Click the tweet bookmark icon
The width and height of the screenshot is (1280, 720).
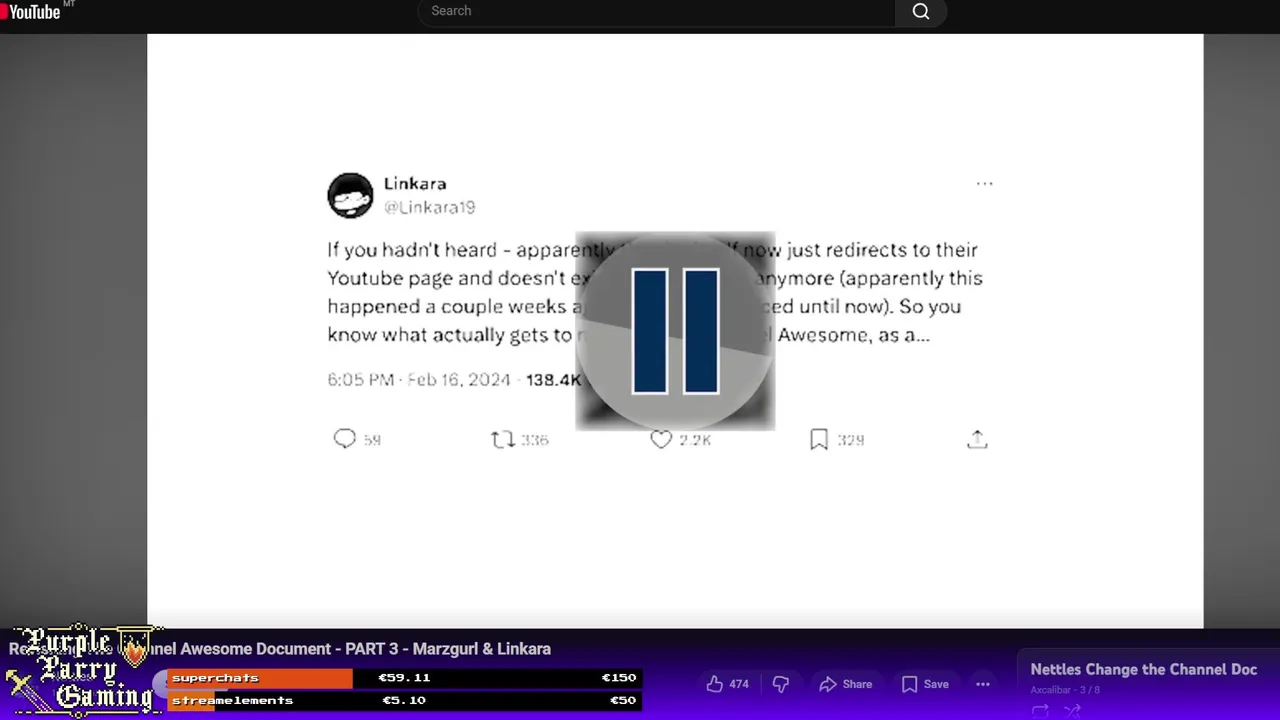pyautogui.click(x=819, y=439)
